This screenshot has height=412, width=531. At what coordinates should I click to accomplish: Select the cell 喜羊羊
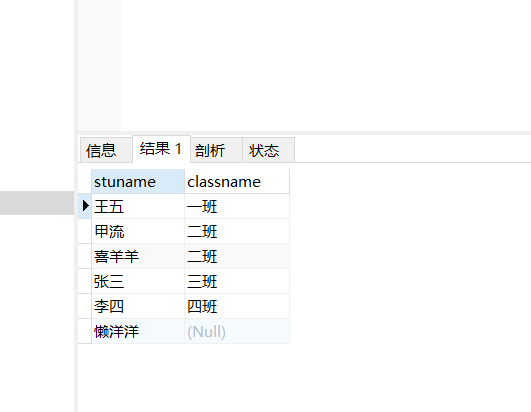tap(138, 256)
